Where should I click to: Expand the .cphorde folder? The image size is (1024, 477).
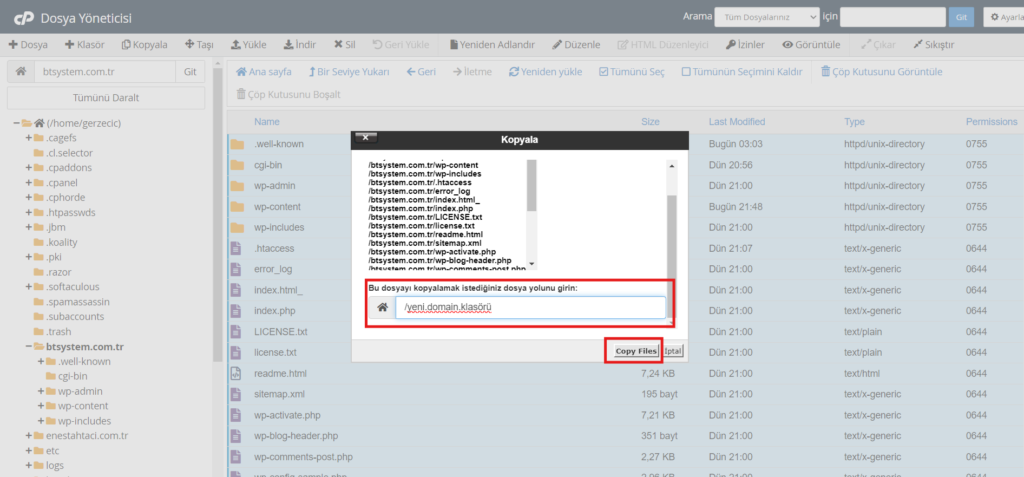pyautogui.click(x=29, y=197)
